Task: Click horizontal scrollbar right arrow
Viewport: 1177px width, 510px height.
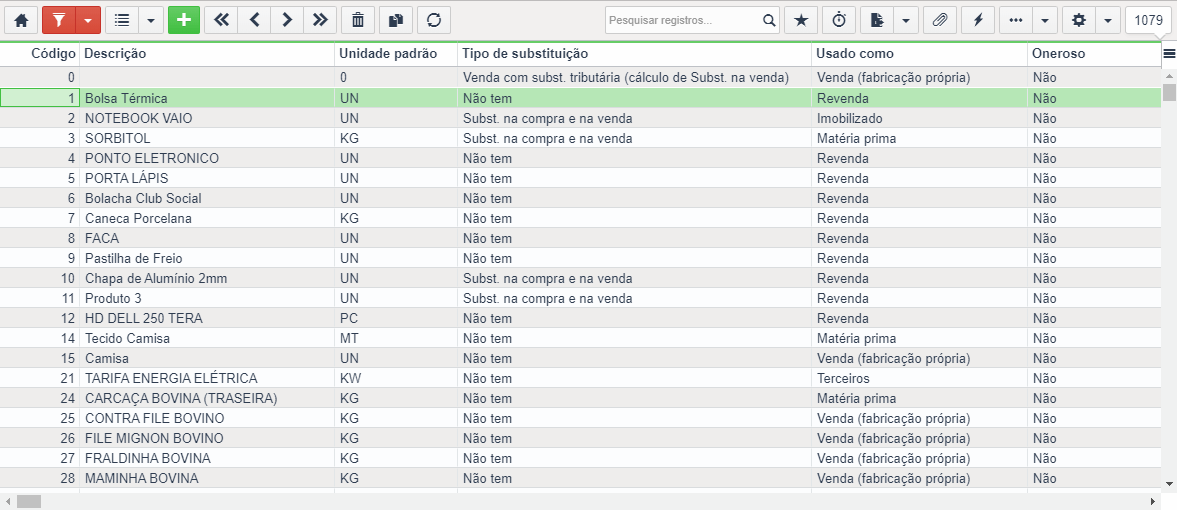Action: click(x=1154, y=501)
